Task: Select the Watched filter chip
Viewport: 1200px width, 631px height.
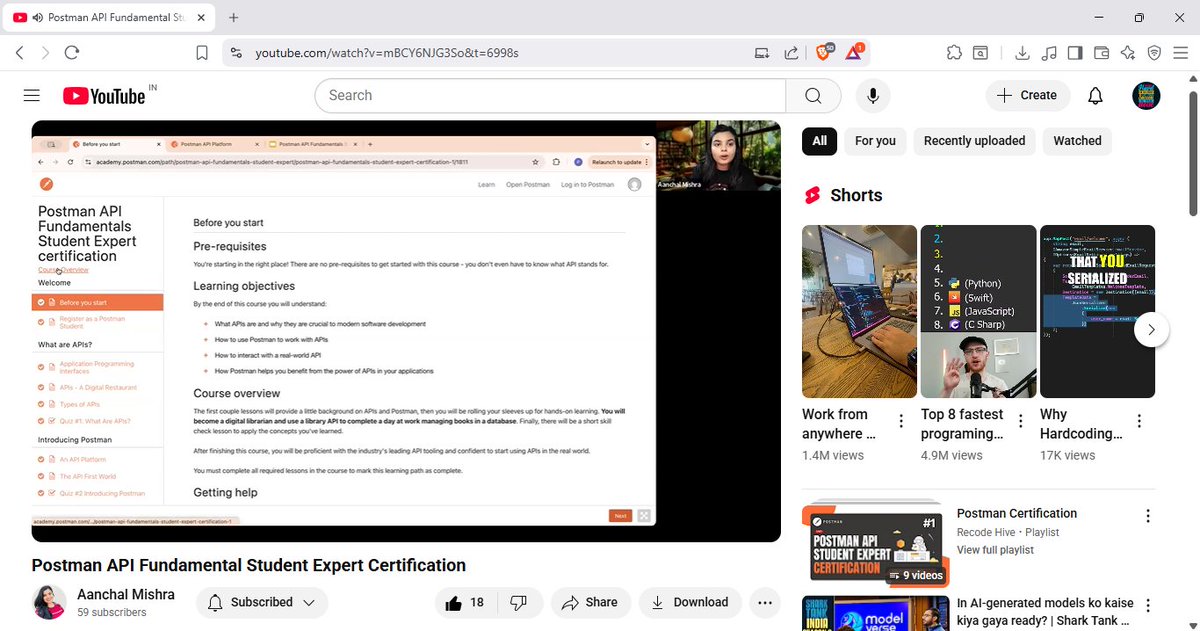Action: tap(1077, 141)
